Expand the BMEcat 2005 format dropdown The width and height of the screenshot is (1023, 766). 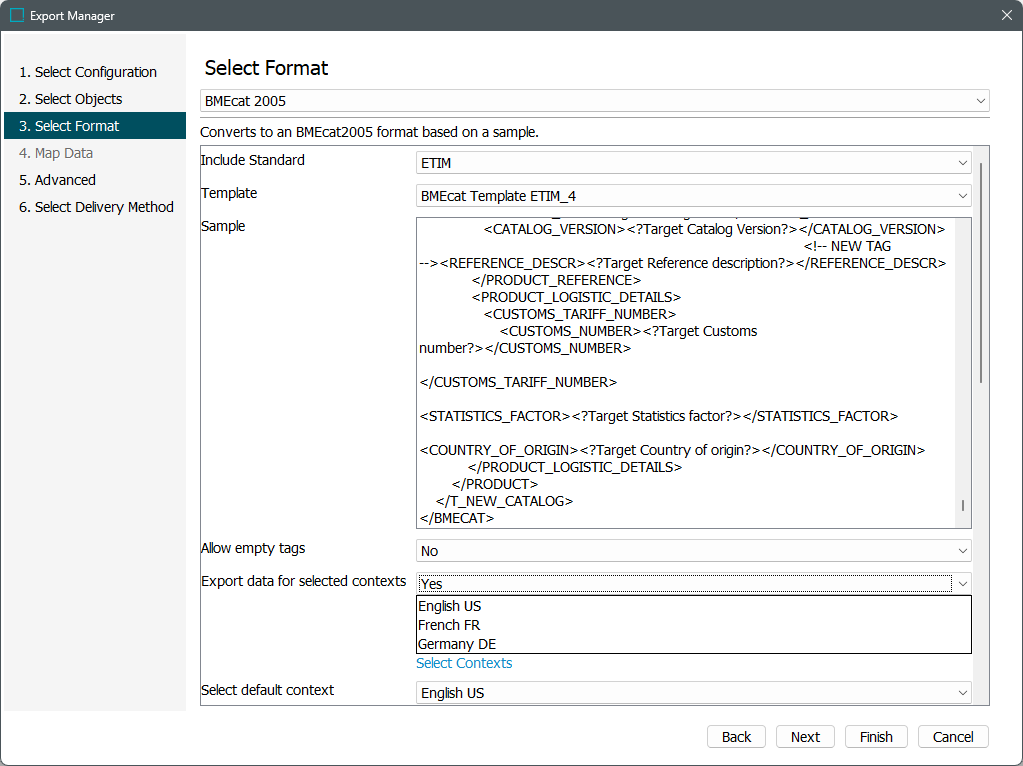(594, 101)
